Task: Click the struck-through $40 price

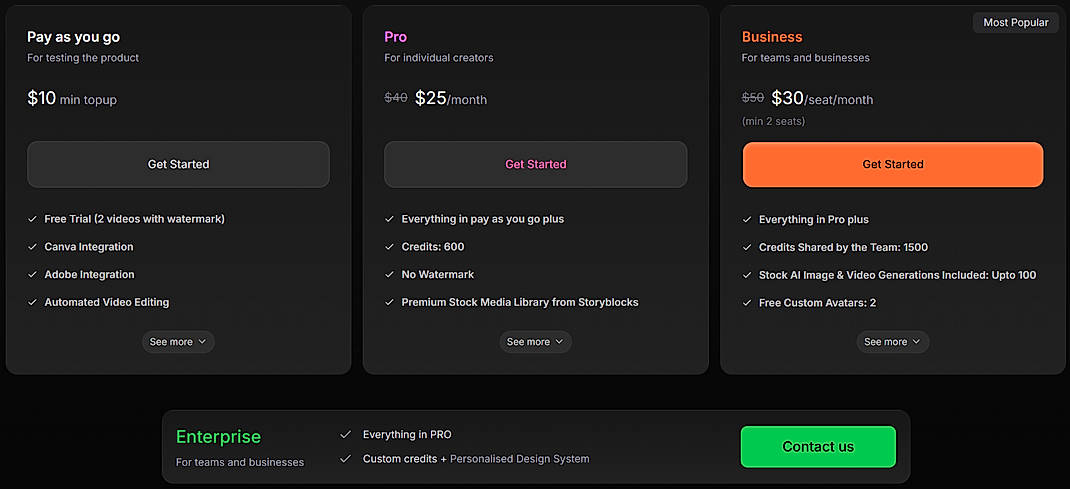Action: (x=396, y=98)
